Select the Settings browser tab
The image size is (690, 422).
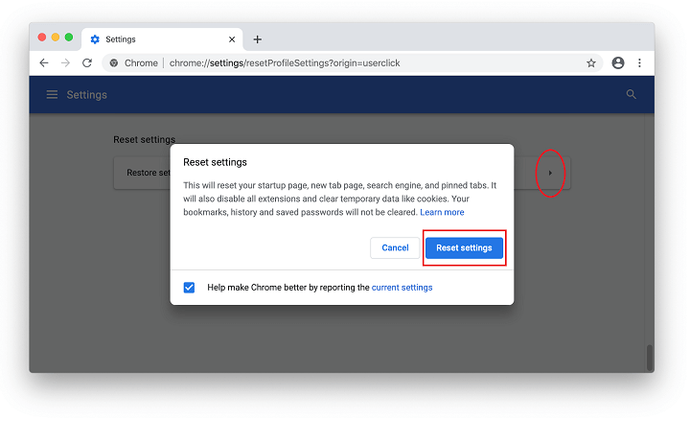pyautogui.click(x=150, y=40)
